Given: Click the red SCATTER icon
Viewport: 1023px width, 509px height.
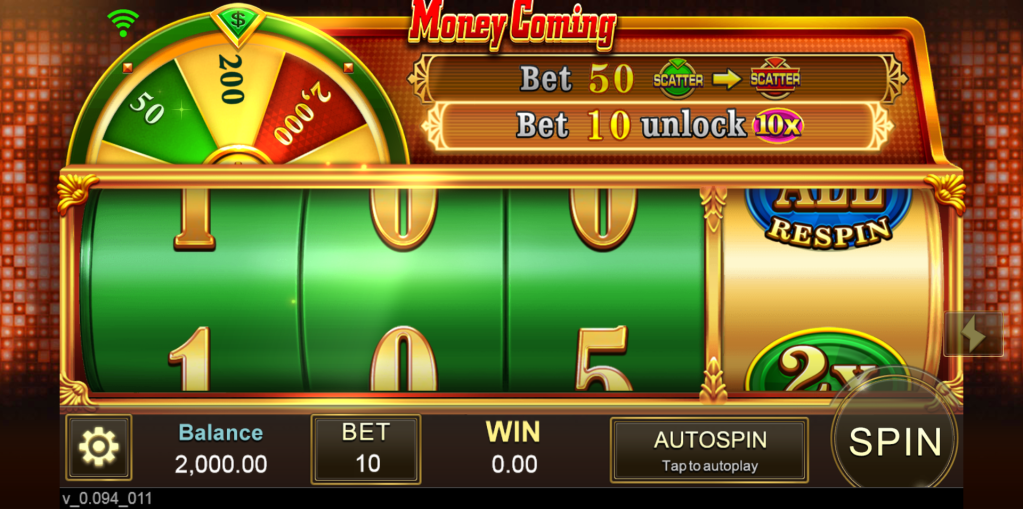Looking at the screenshot, I should tap(775, 78).
